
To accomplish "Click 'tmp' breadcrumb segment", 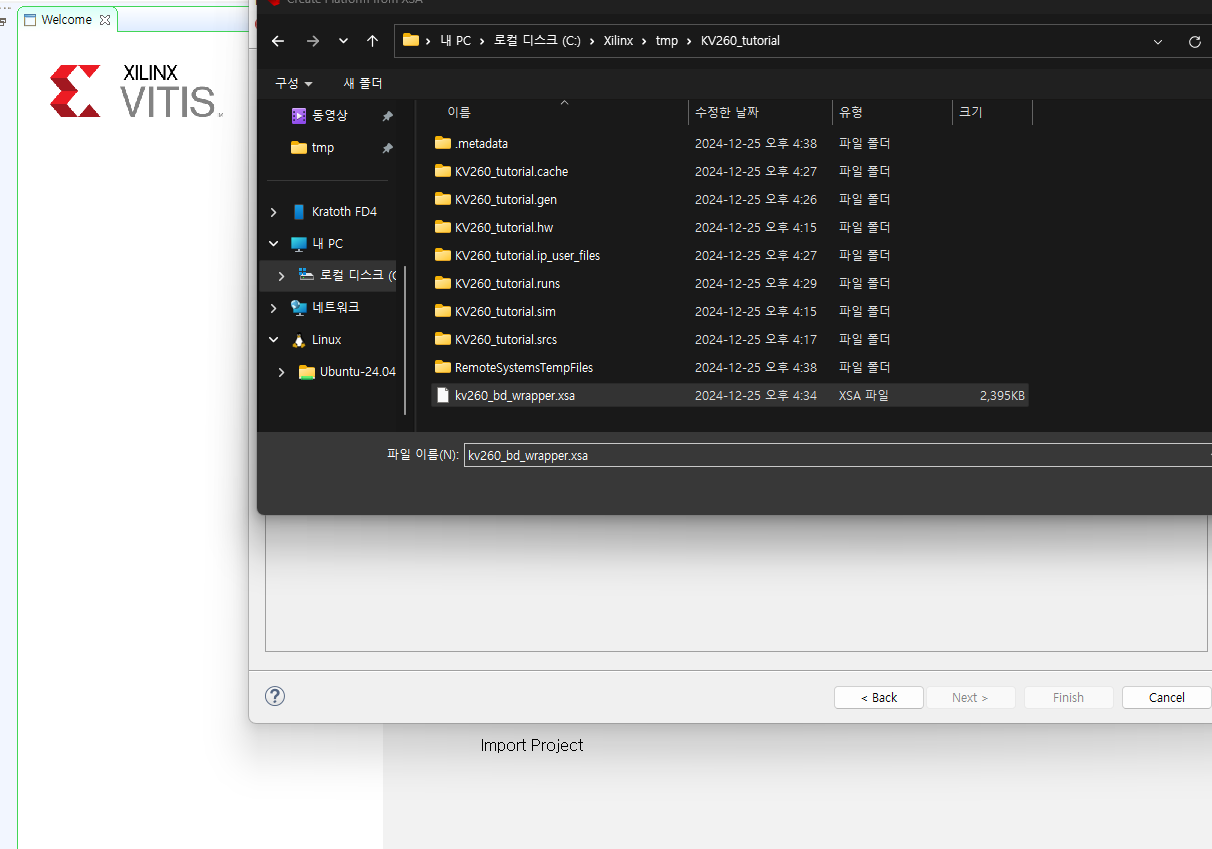I will tap(667, 41).
